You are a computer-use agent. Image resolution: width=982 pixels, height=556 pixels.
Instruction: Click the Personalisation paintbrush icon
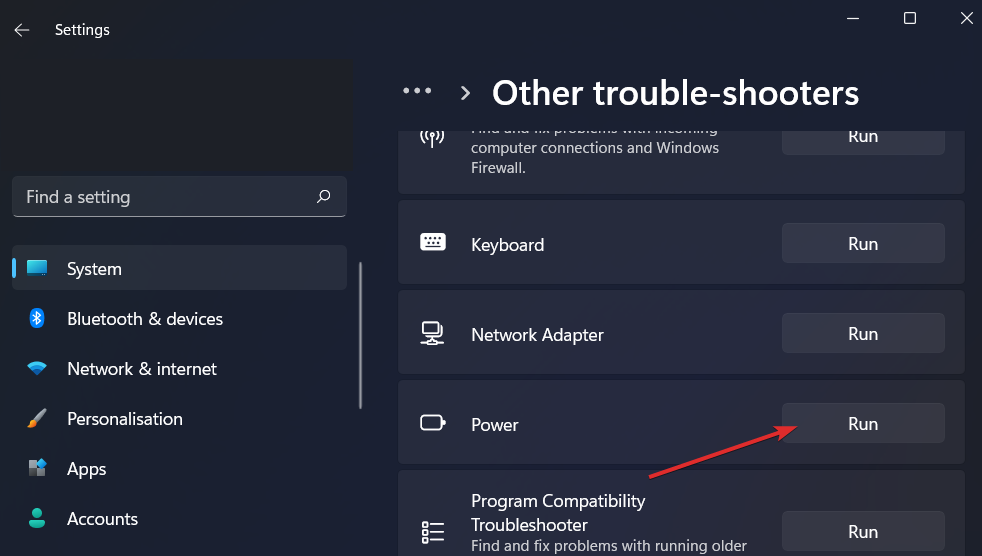click(37, 418)
